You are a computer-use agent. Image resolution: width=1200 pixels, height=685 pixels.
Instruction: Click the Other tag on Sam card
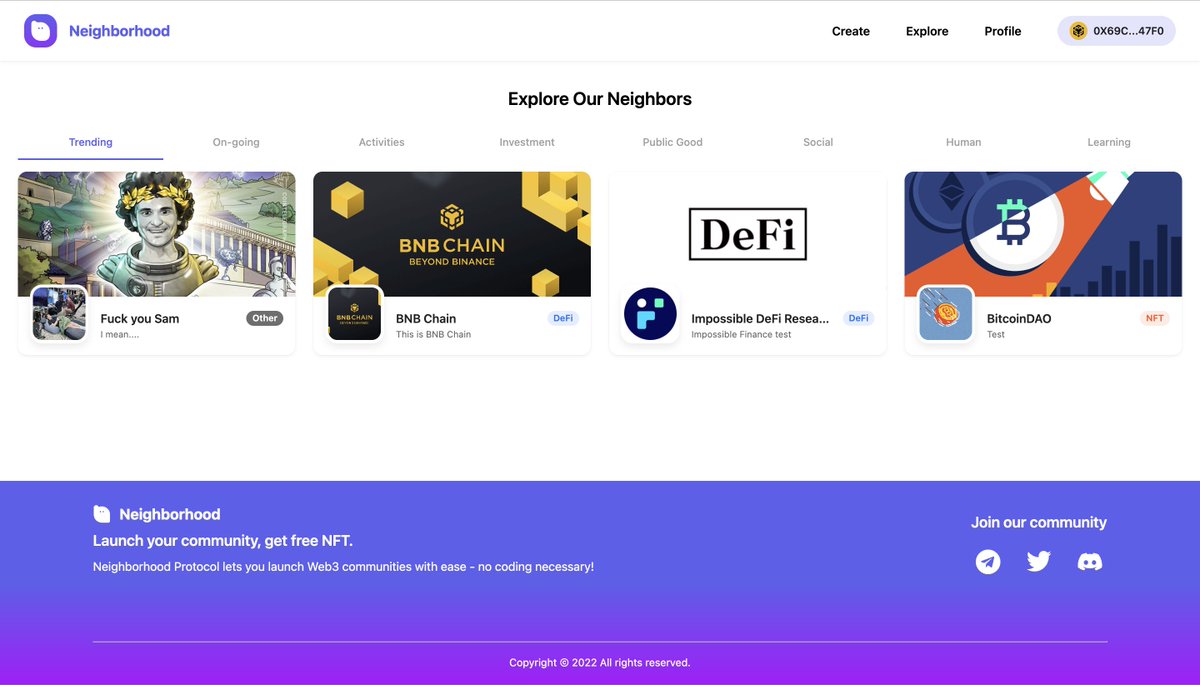point(265,318)
